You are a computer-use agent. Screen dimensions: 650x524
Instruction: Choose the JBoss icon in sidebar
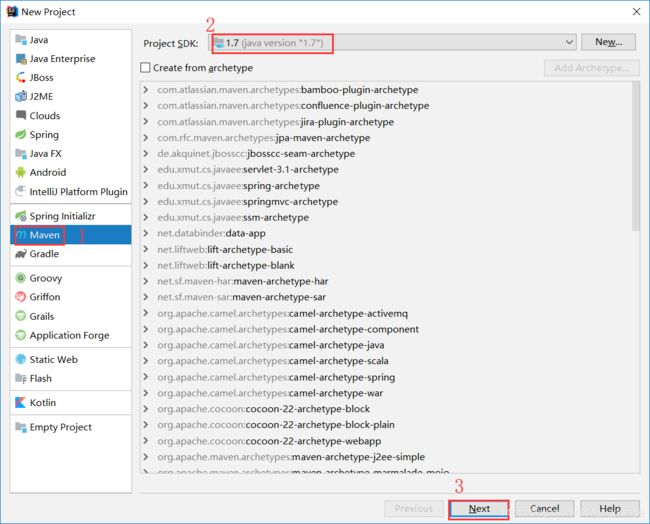(21, 78)
